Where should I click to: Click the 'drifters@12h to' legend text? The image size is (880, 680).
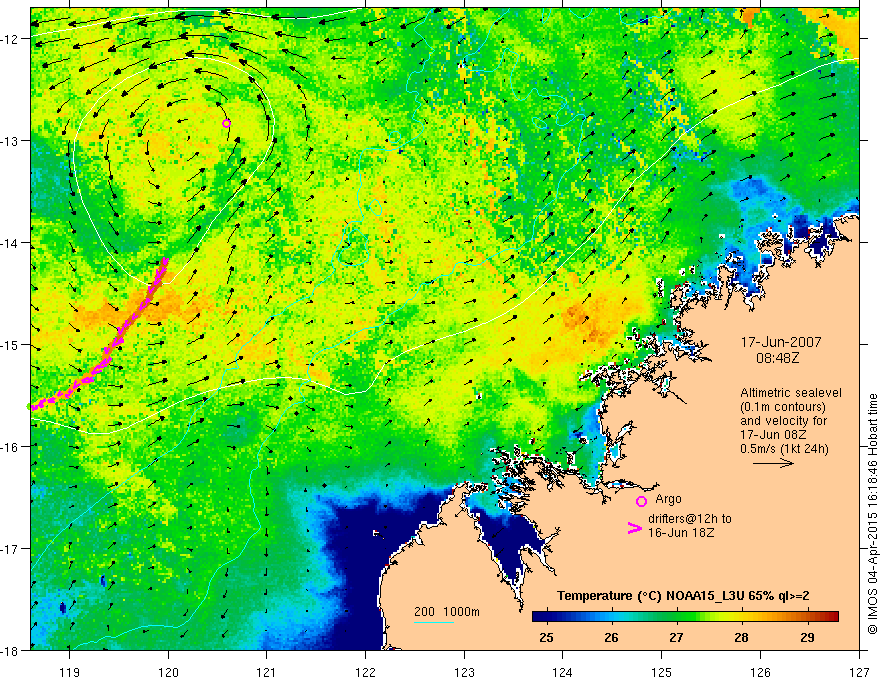[x=690, y=518]
